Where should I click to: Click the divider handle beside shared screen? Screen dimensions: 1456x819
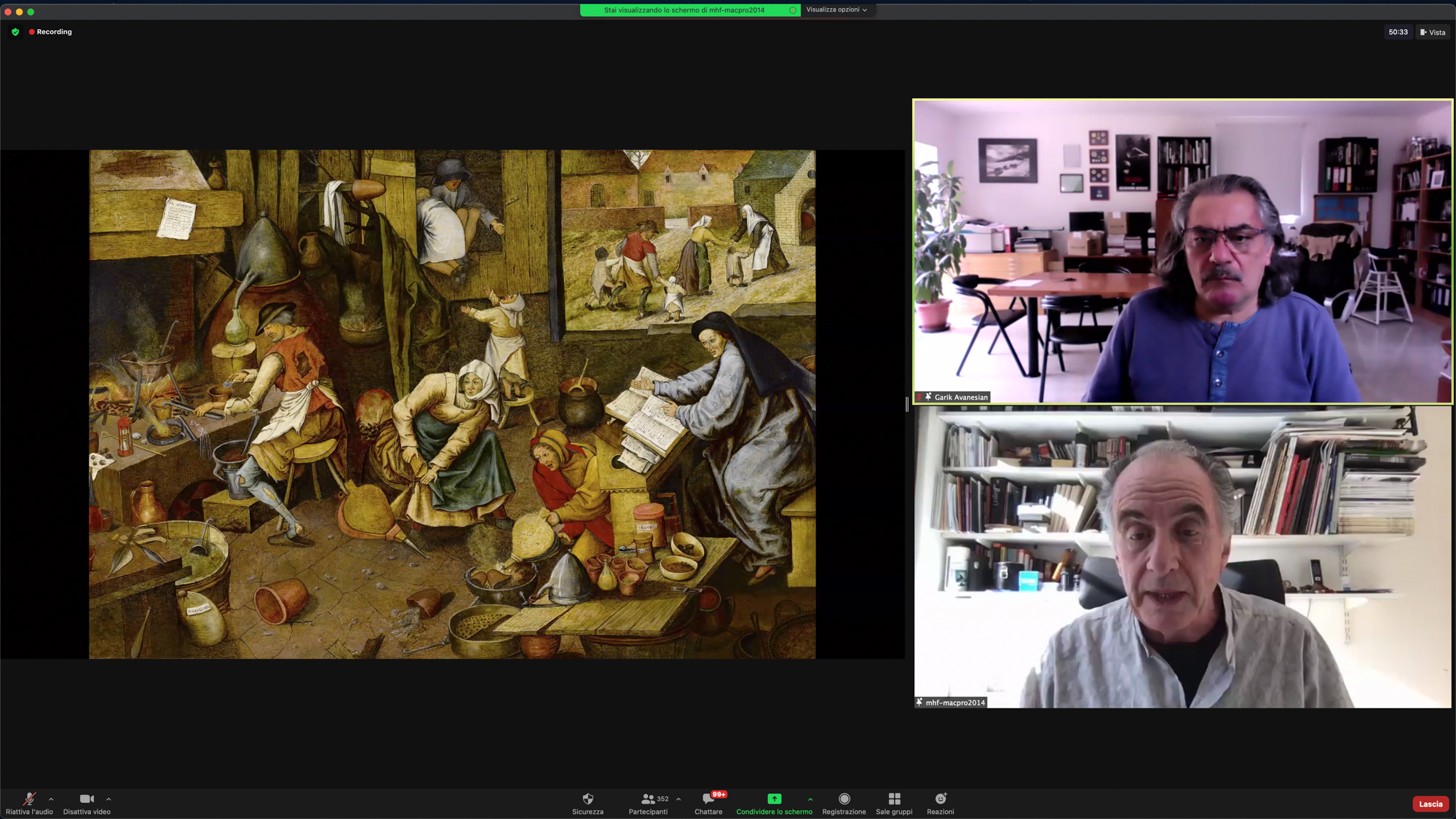[907, 404]
